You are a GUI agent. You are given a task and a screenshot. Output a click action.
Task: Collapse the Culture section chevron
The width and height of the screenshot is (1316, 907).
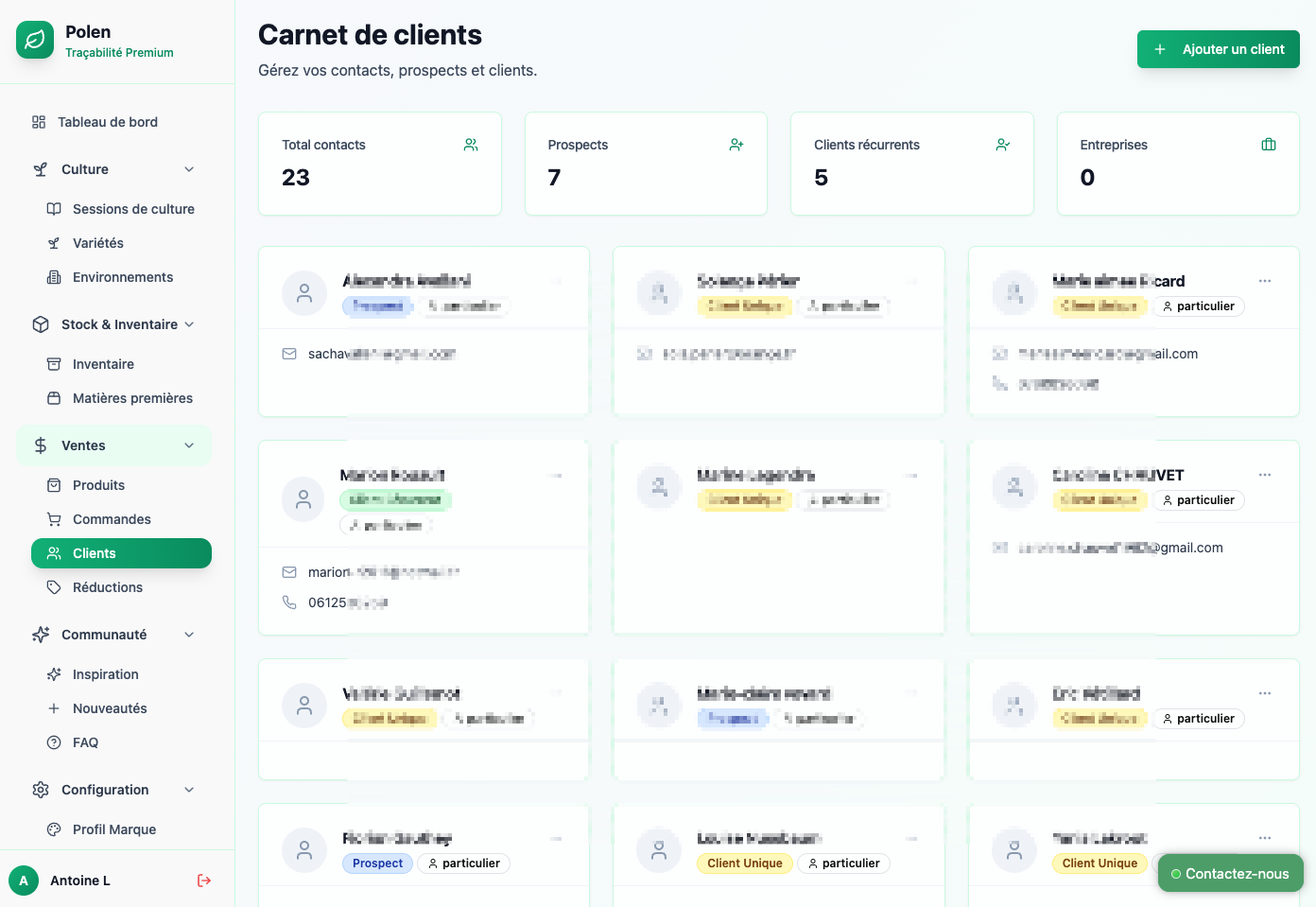point(189,169)
